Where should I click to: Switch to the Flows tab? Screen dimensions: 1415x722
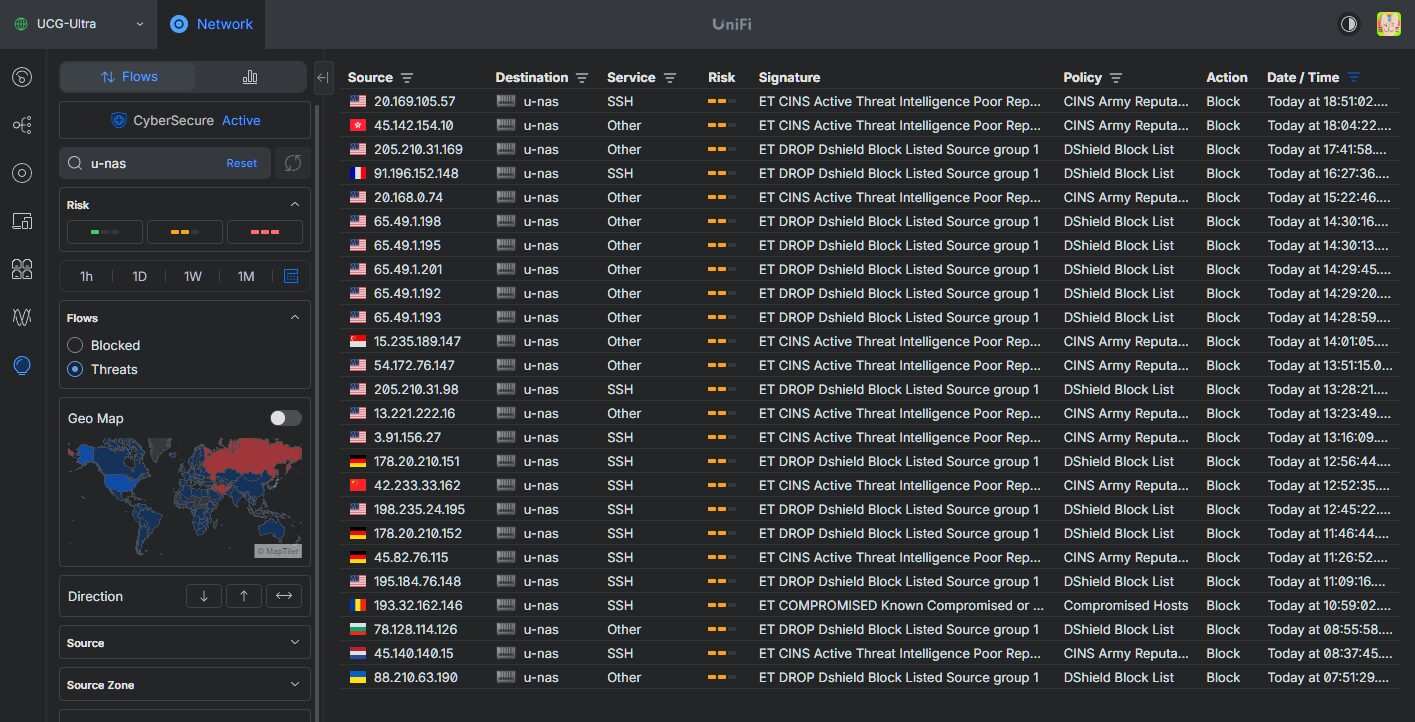pyautogui.click(x=128, y=77)
